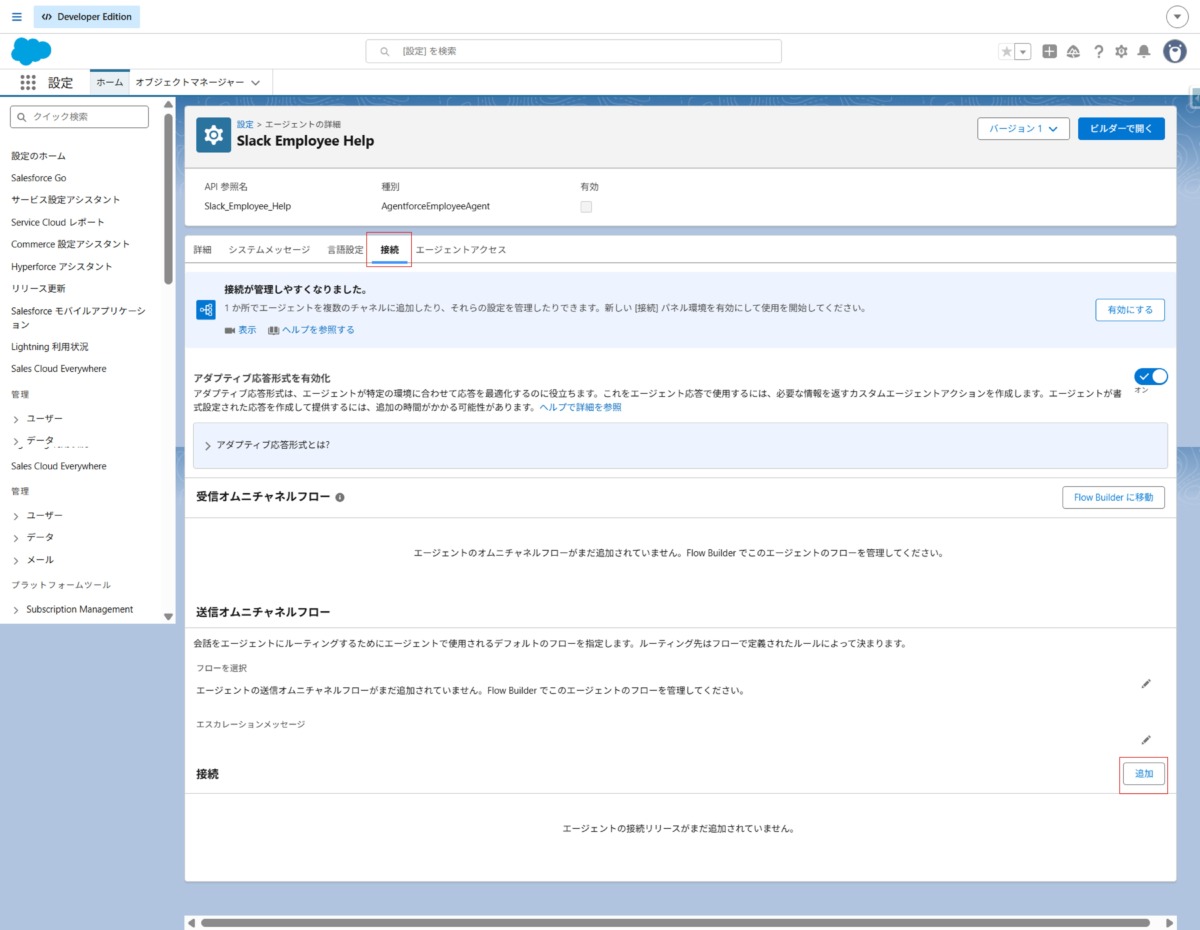Select the ホーム tab
The width and height of the screenshot is (1200, 930).
coord(110,83)
